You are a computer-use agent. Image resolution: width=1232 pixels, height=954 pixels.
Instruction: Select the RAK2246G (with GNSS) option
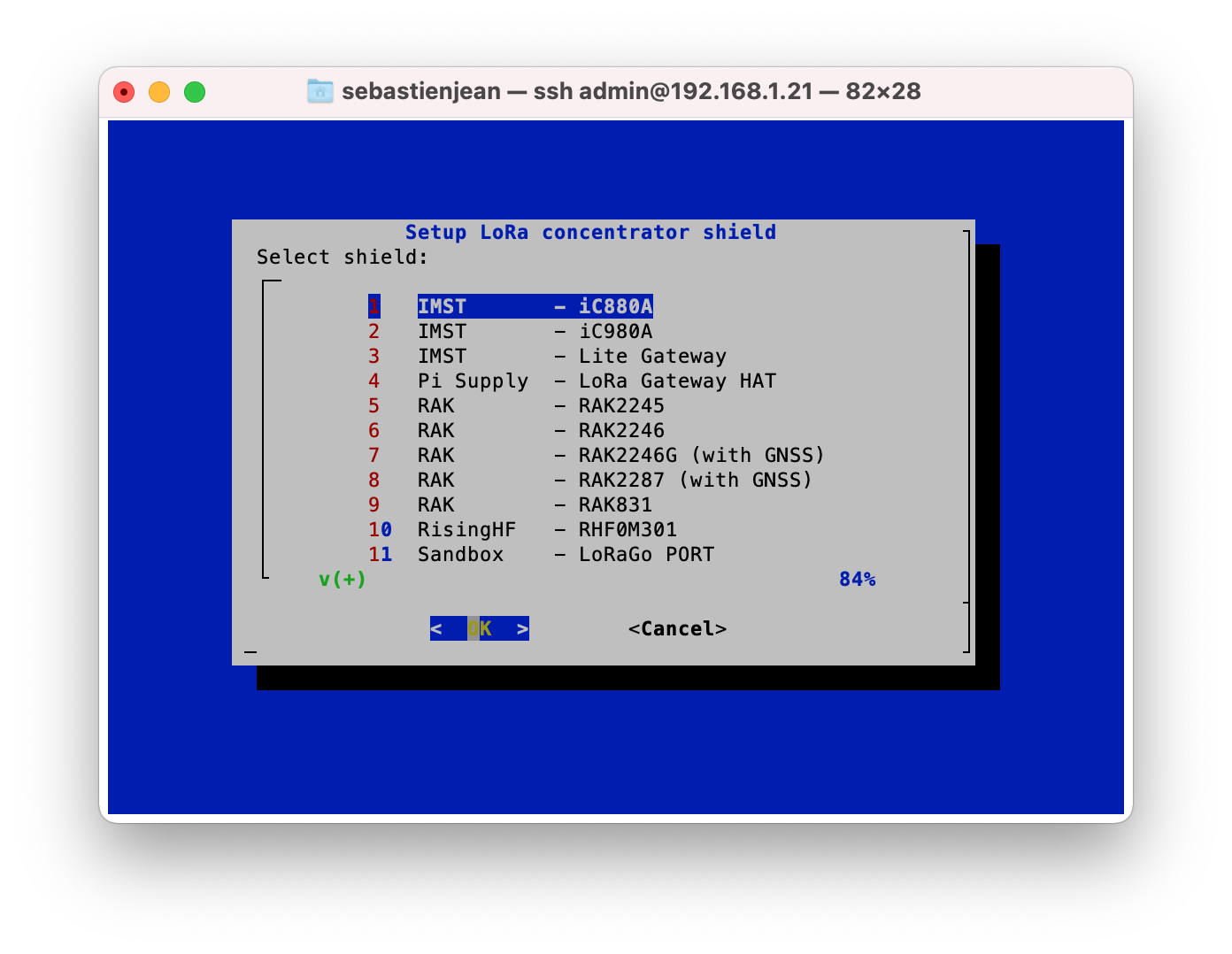point(597,455)
